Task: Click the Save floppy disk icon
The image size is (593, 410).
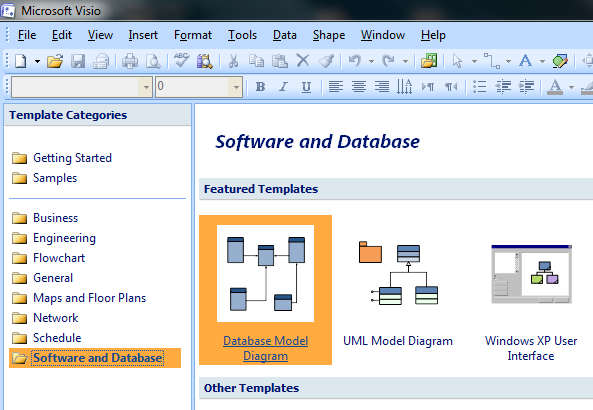Action: [78, 61]
